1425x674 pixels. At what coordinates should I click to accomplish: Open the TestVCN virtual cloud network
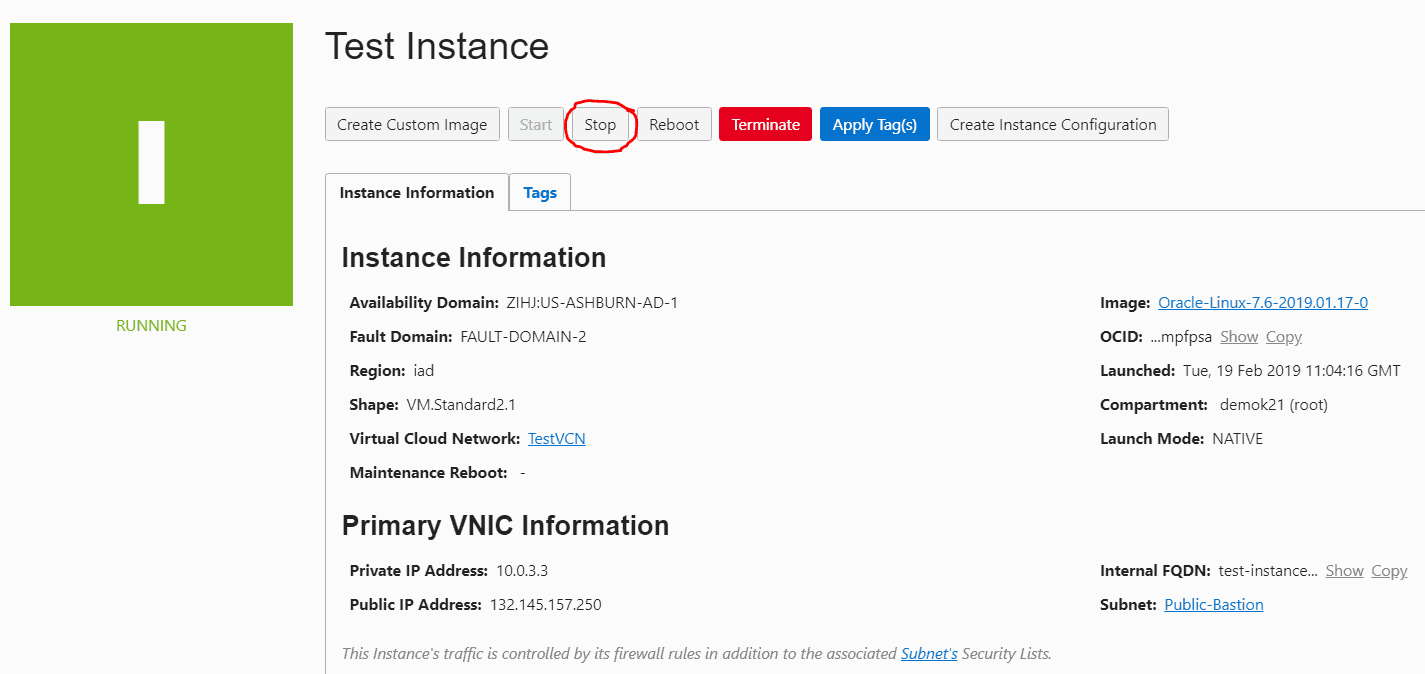tap(556, 438)
